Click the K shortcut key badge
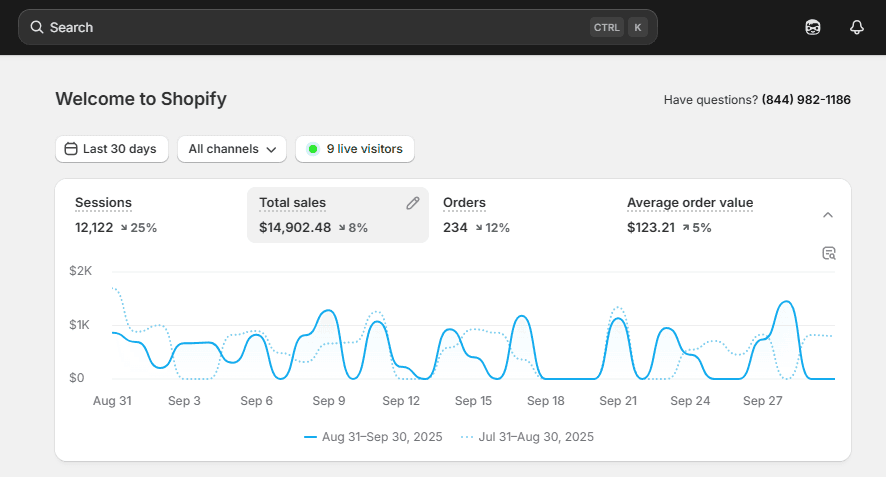Screen dimensions: 886x477 (x=638, y=27)
